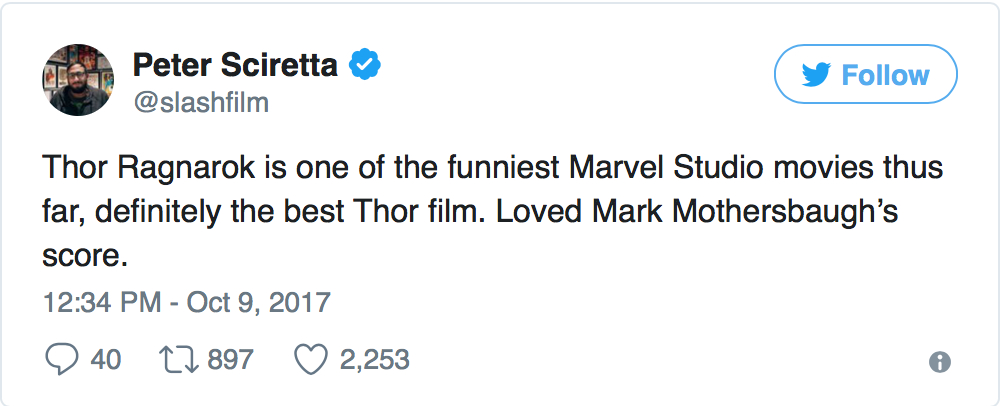Viewport: 1000px width, 406px height.
Task: Click the like count of 2,253
Action: pyautogui.click(x=375, y=359)
